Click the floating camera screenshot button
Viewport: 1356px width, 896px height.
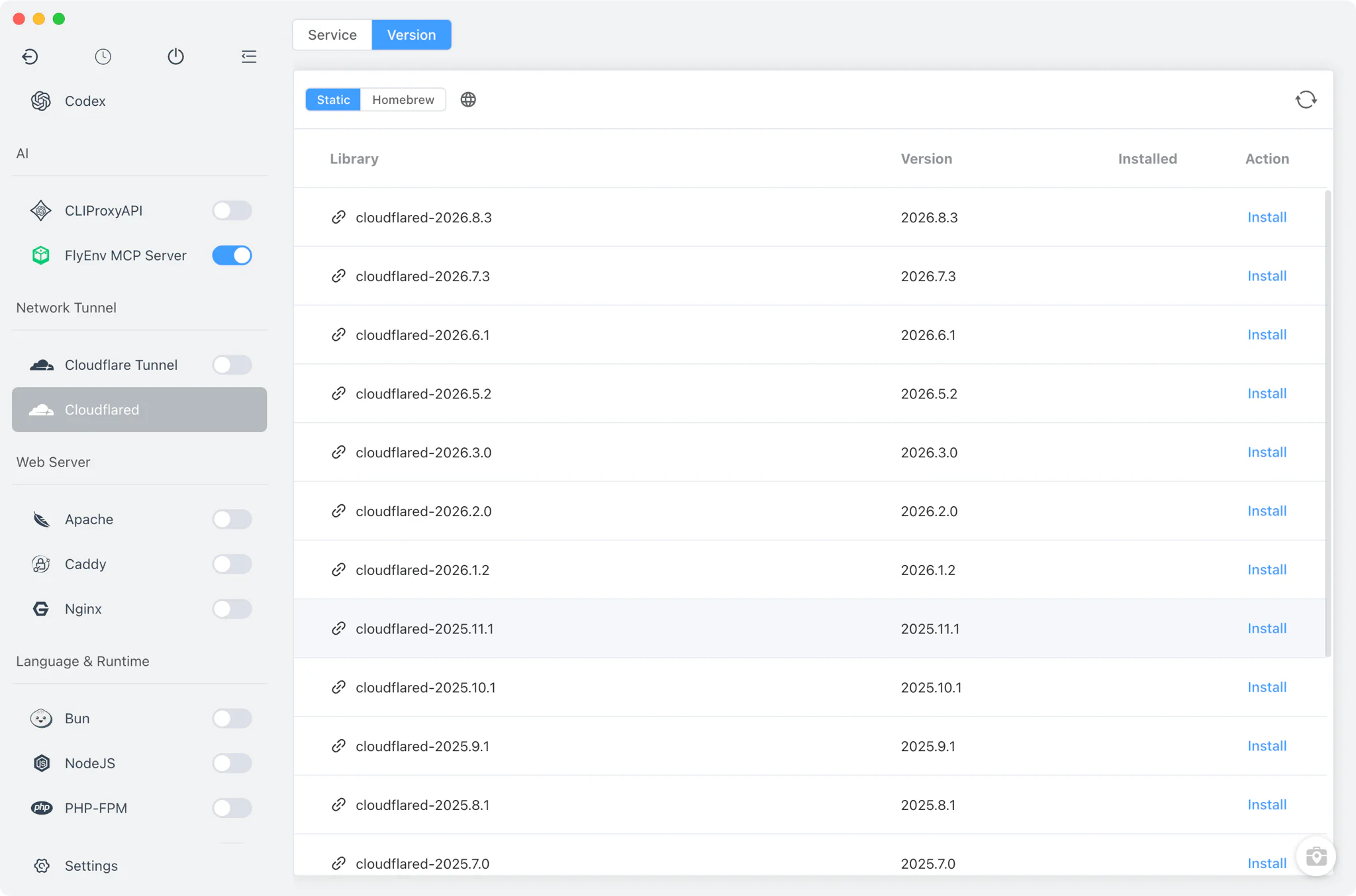tap(1316, 856)
